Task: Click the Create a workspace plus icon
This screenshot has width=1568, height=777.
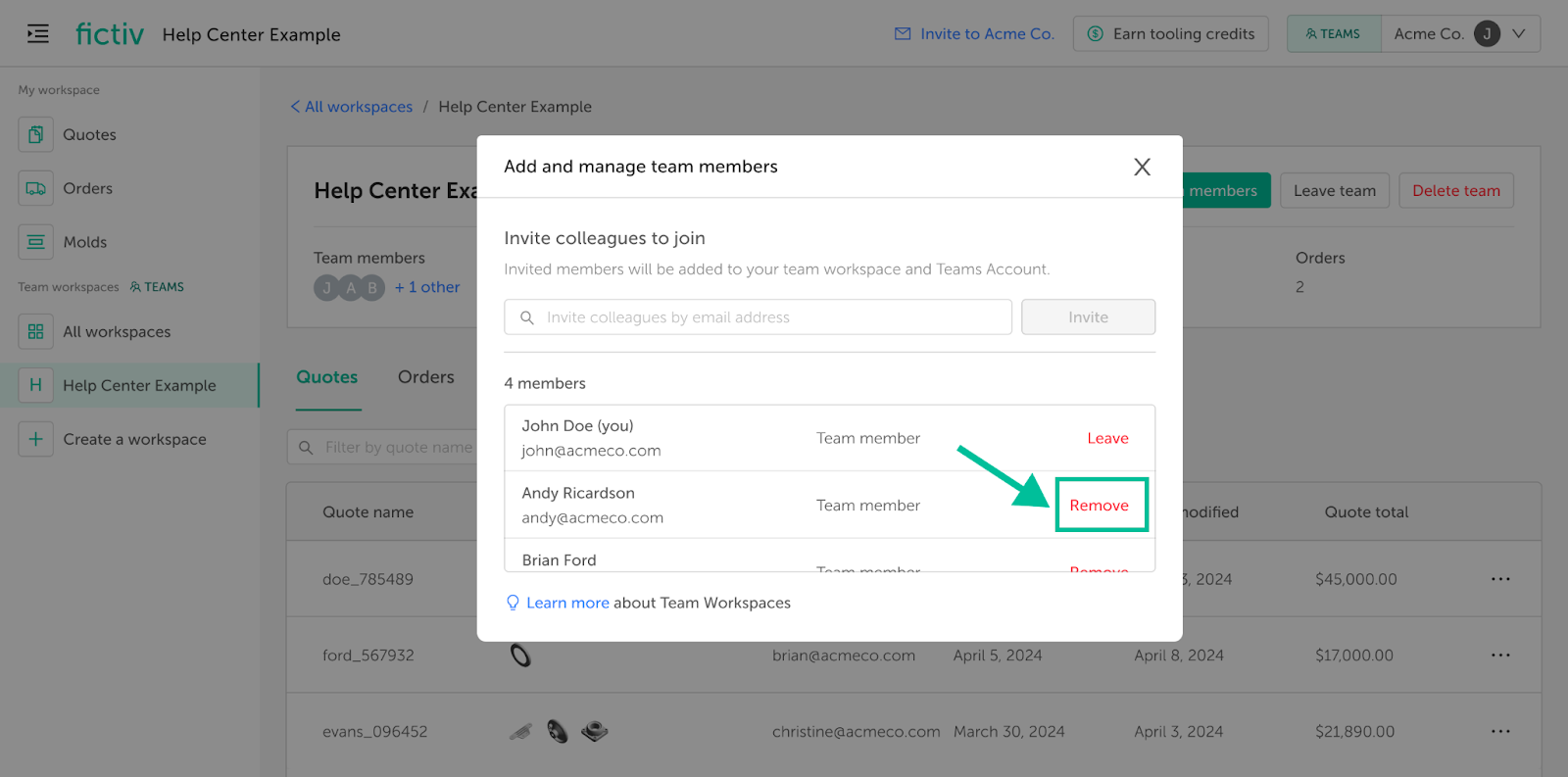Action: pyautogui.click(x=35, y=439)
